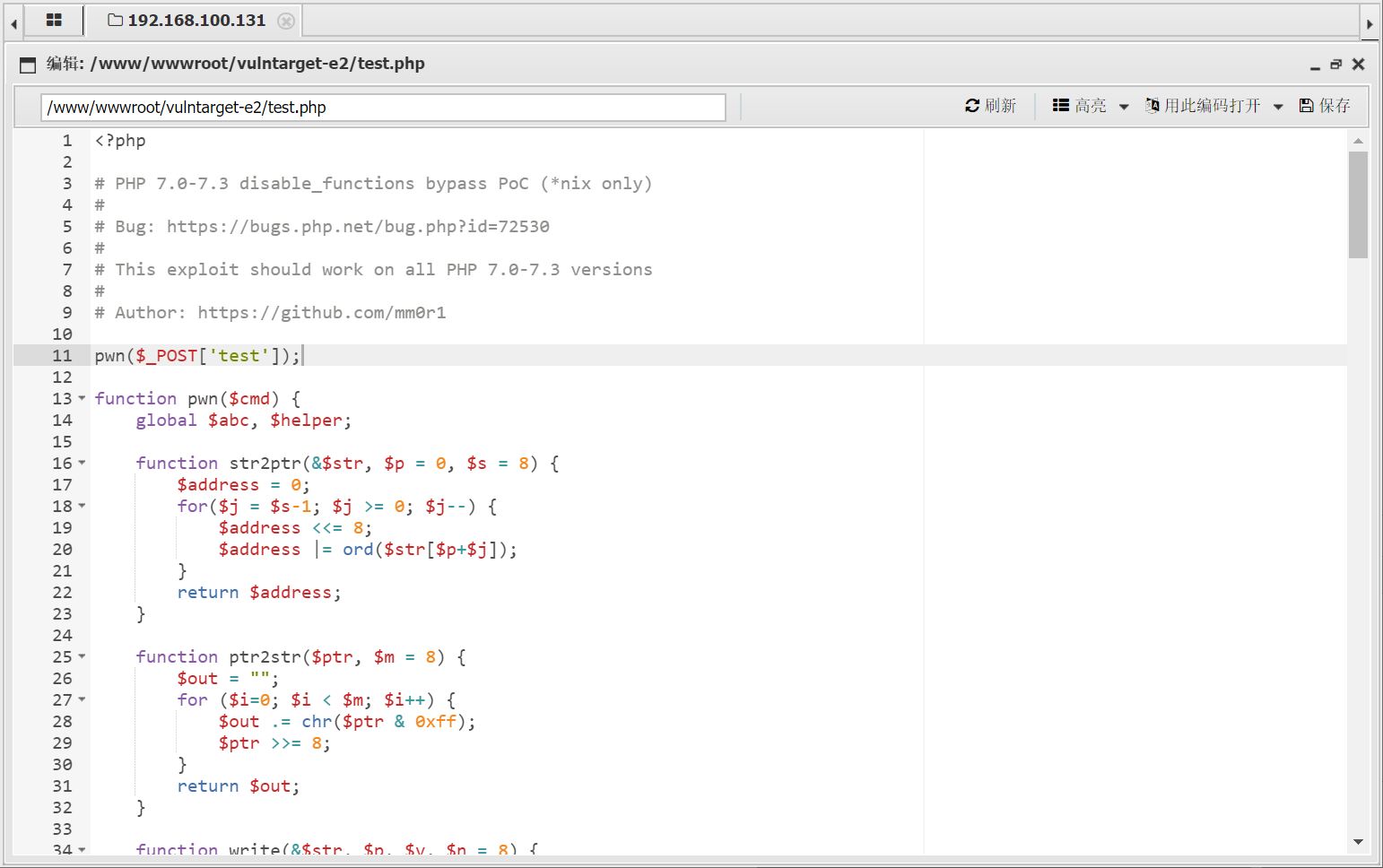1383x868 pixels.
Task: Close the 192.168.100.131 tab
Action: point(286,21)
